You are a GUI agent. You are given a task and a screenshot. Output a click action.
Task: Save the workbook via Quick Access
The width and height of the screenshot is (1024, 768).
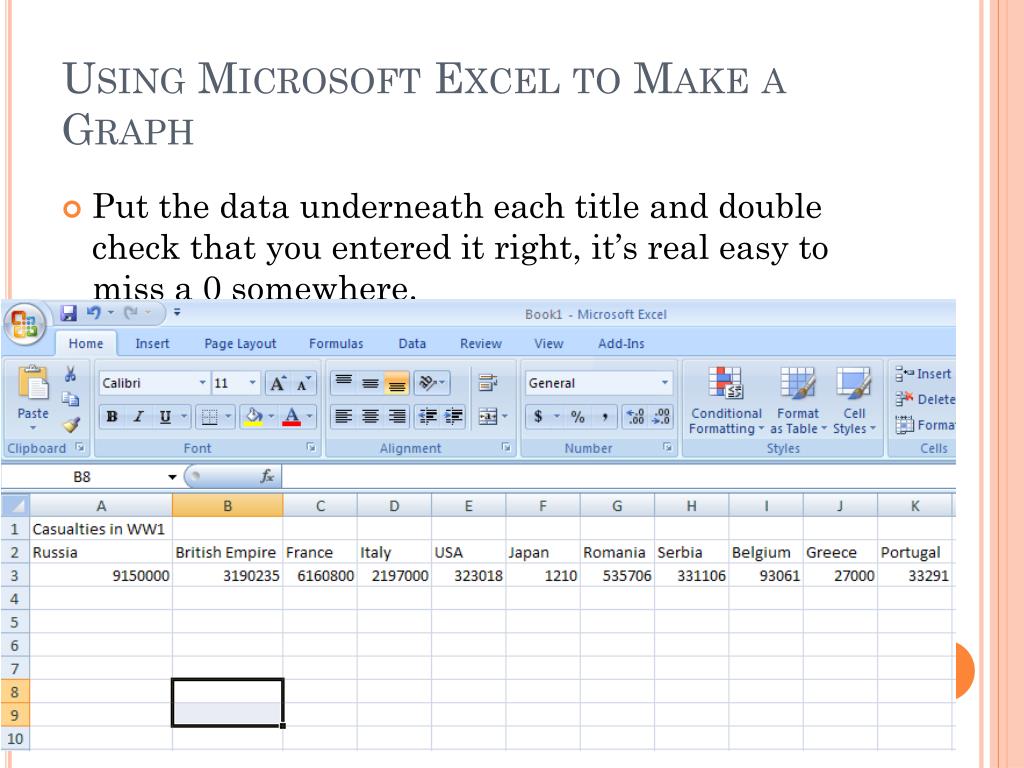point(69,313)
